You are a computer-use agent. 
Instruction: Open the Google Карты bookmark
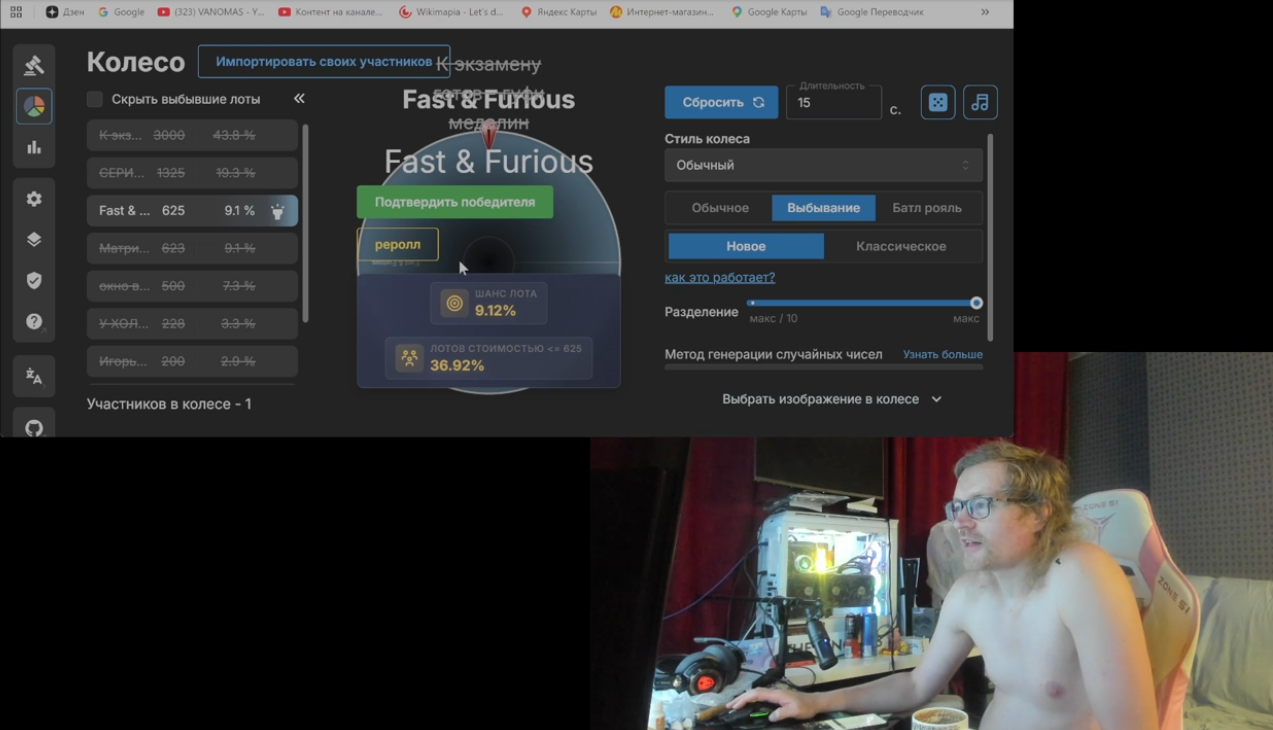click(769, 12)
